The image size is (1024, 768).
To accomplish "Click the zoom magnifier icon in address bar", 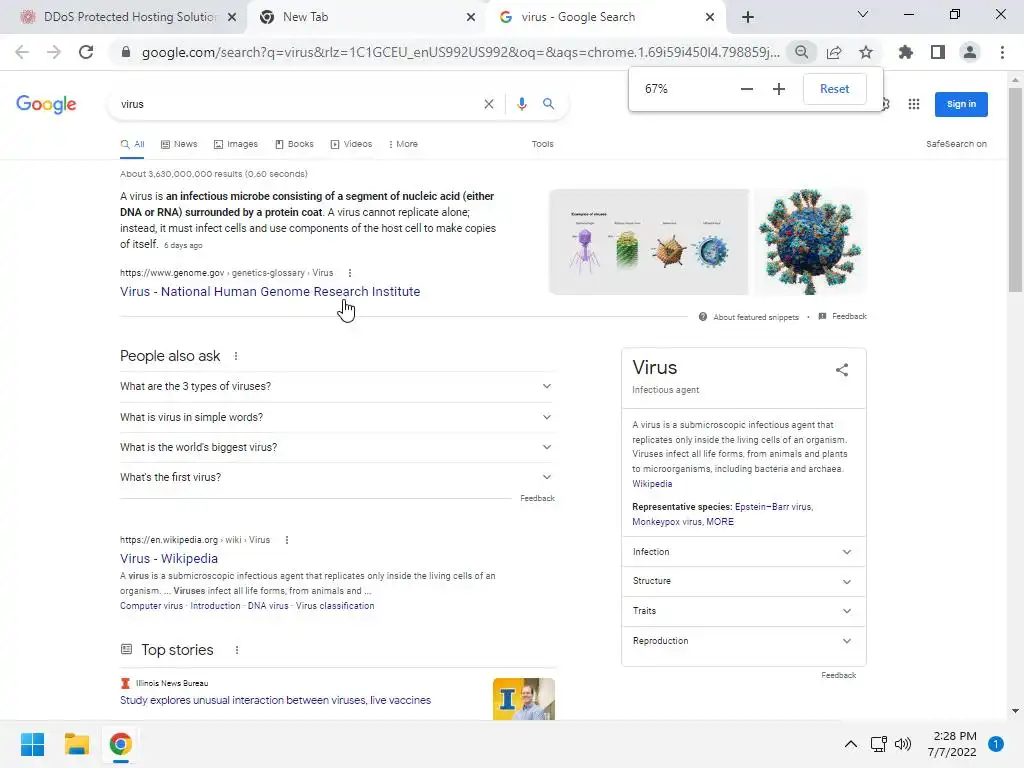I will (801, 52).
